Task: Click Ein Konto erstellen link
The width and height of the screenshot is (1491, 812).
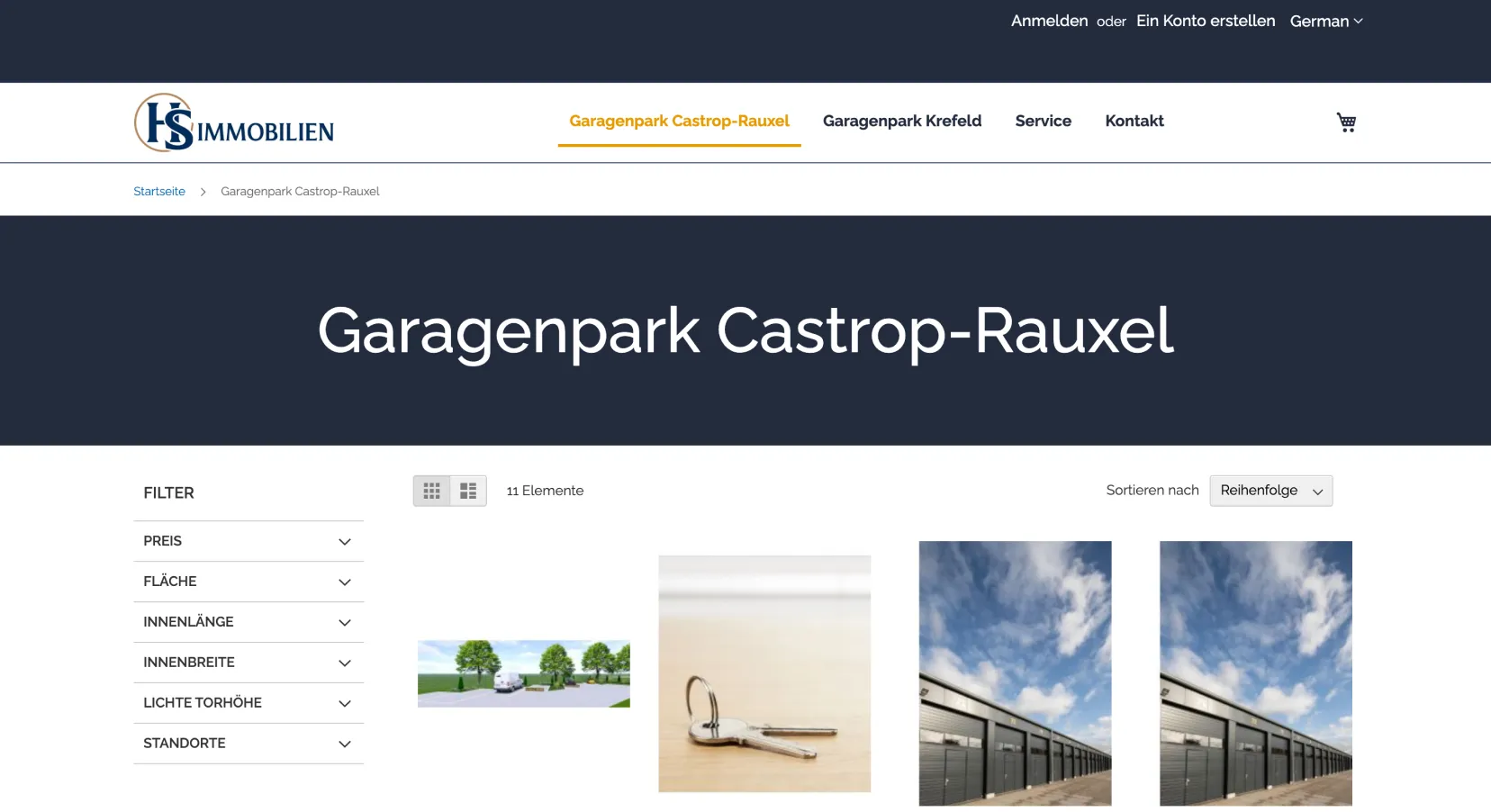Action: pyautogui.click(x=1205, y=21)
